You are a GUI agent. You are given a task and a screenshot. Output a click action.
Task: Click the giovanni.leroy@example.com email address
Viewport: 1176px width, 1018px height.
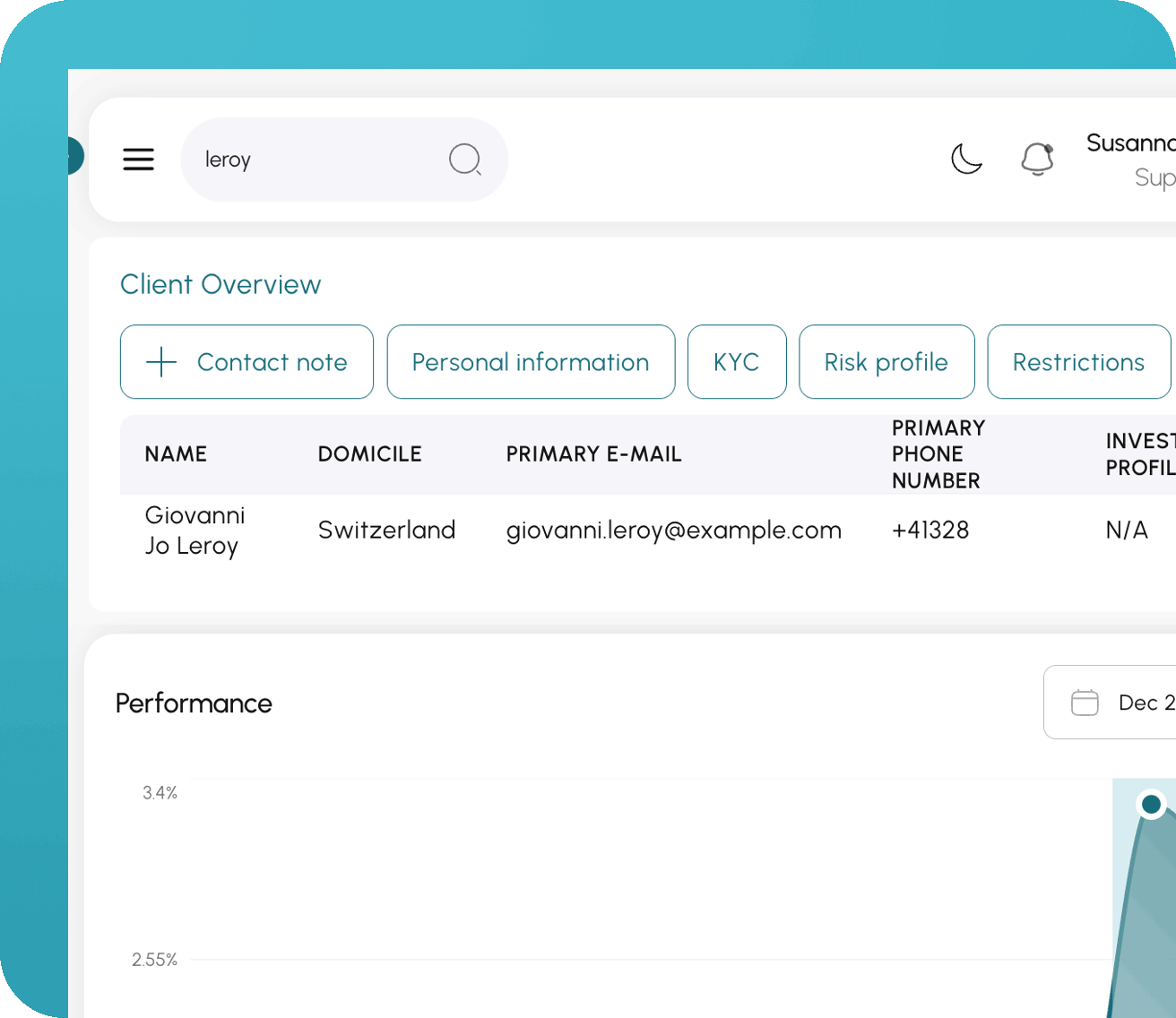coord(673,531)
